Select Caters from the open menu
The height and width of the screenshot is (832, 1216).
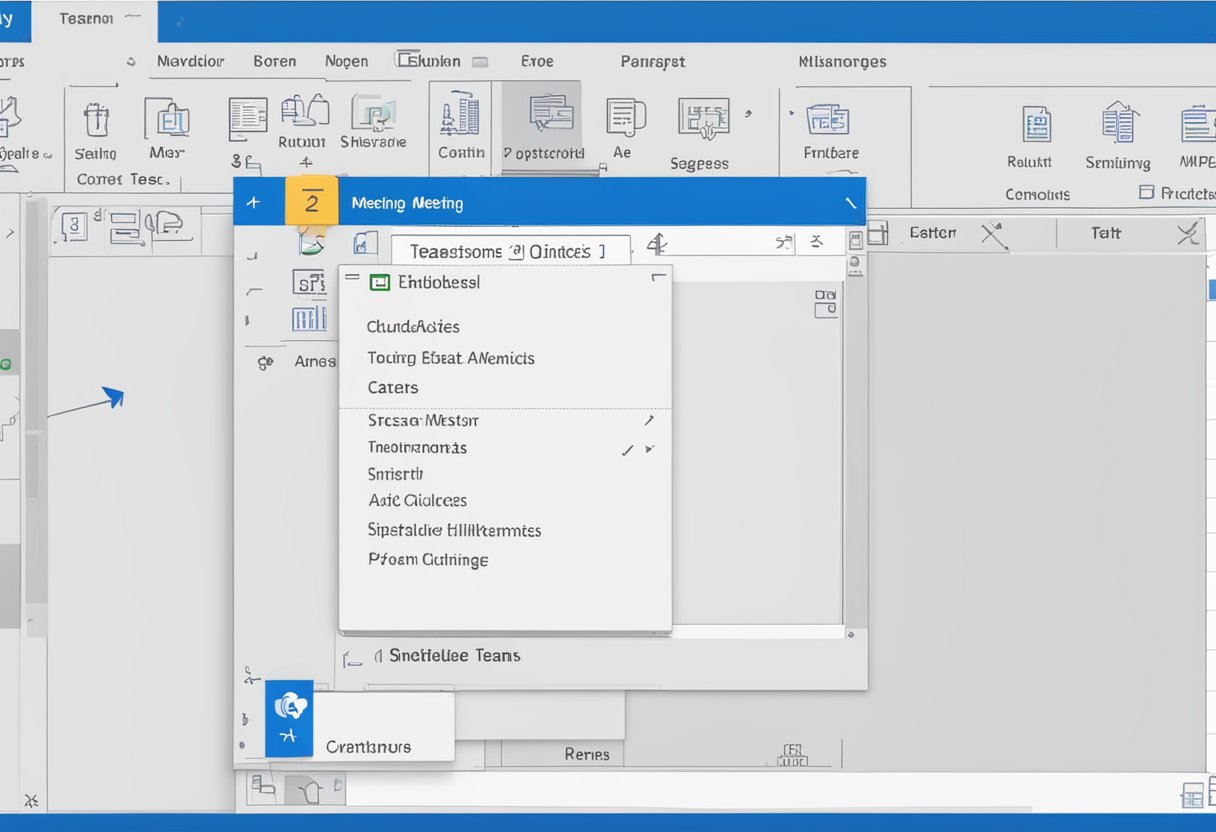pyautogui.click(x=392, y=387)
